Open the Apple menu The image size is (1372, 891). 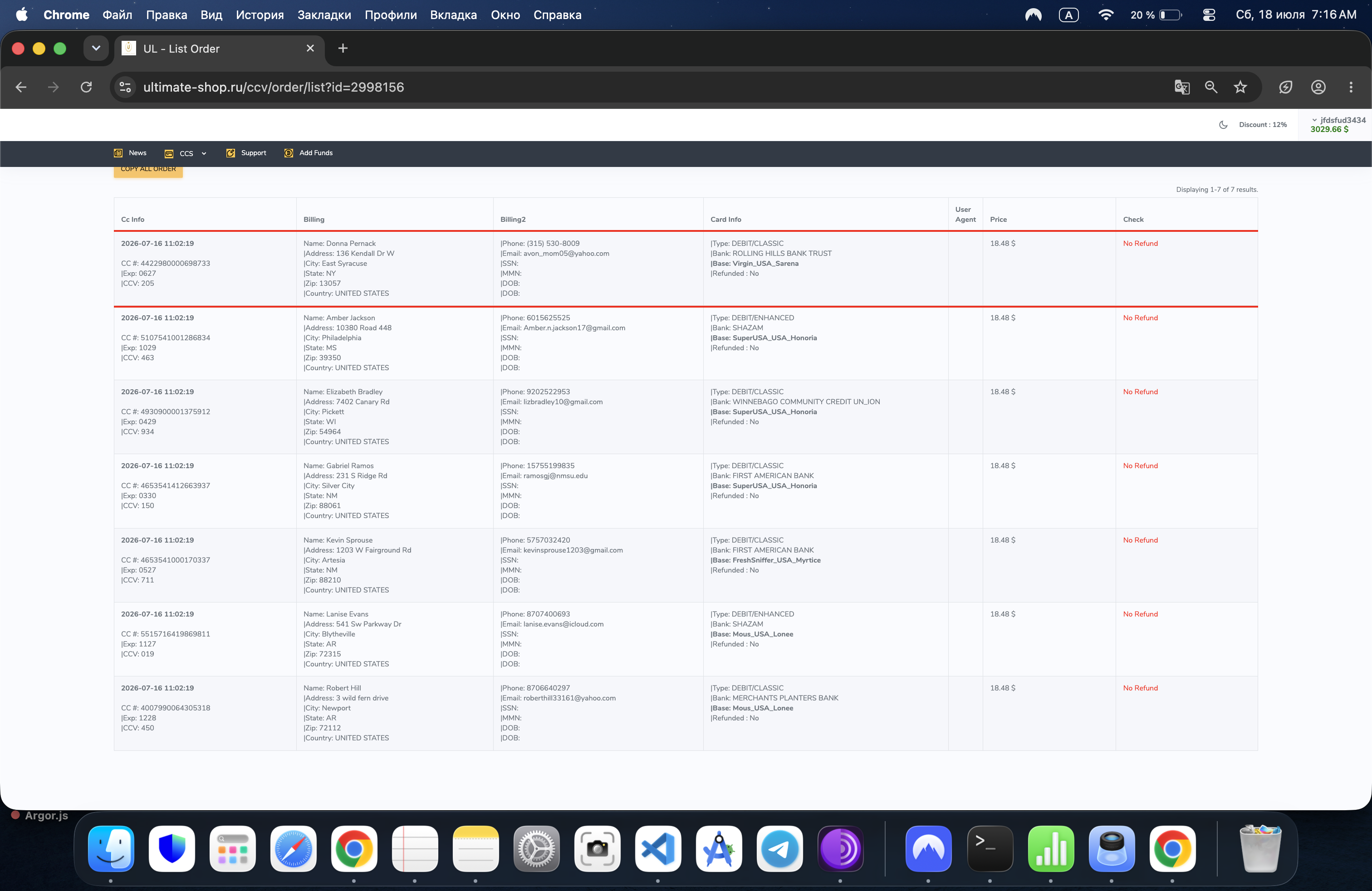[21, 15]
